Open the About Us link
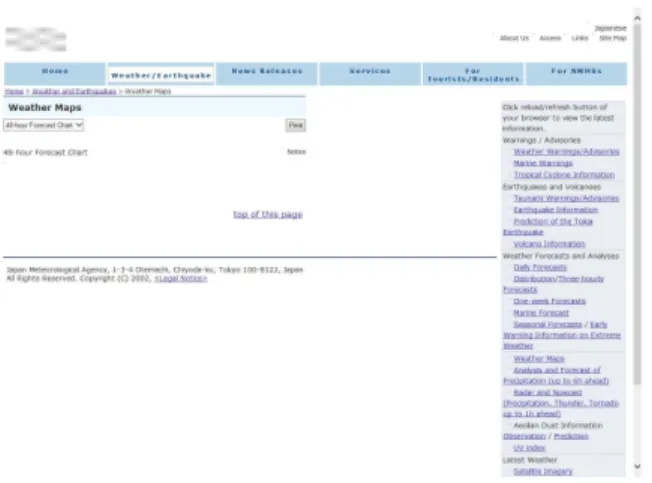Image resolution: width=652 pixels, height=483 pixels. [514, 38]
